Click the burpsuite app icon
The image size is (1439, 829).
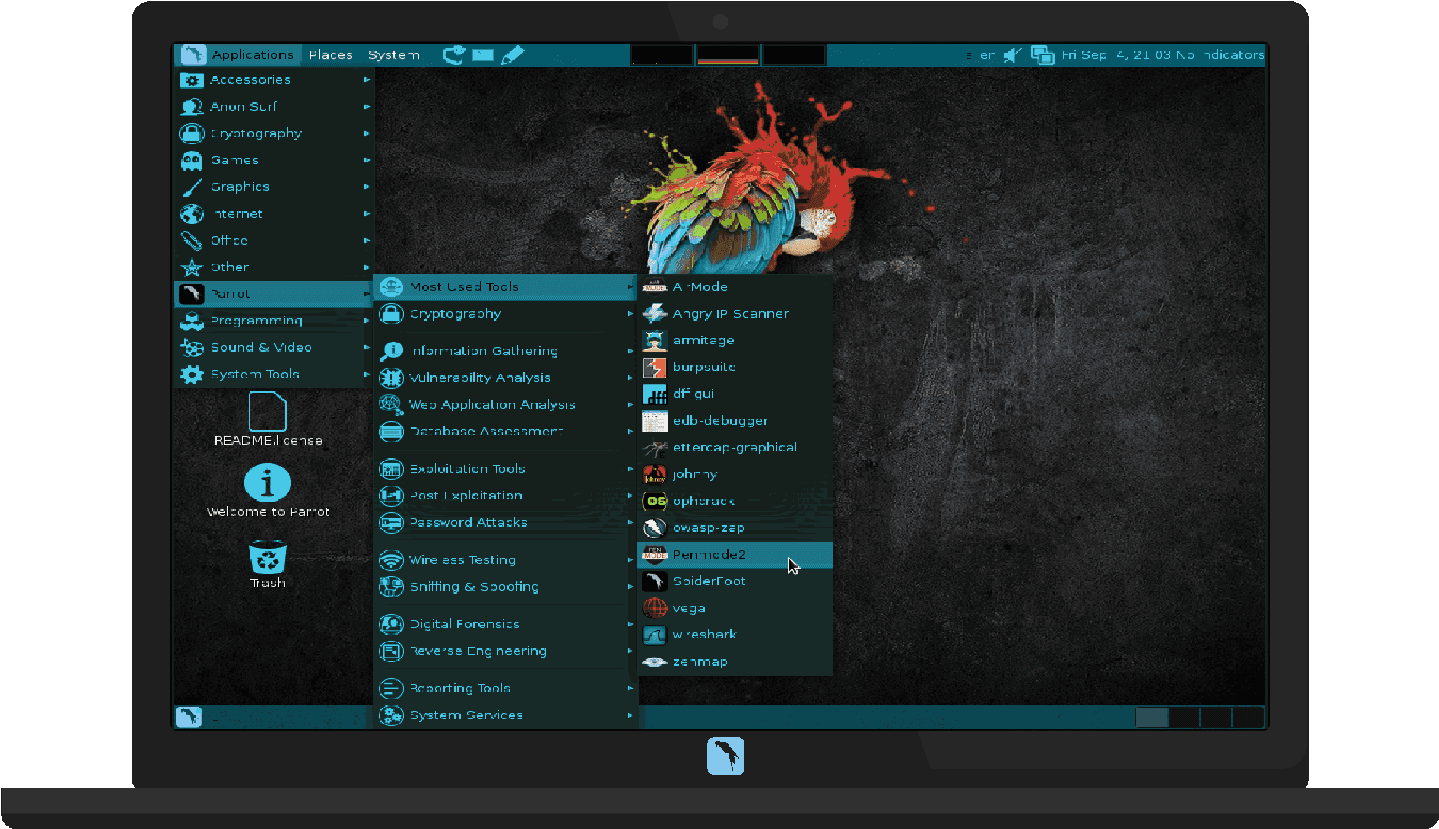point(654,367)
